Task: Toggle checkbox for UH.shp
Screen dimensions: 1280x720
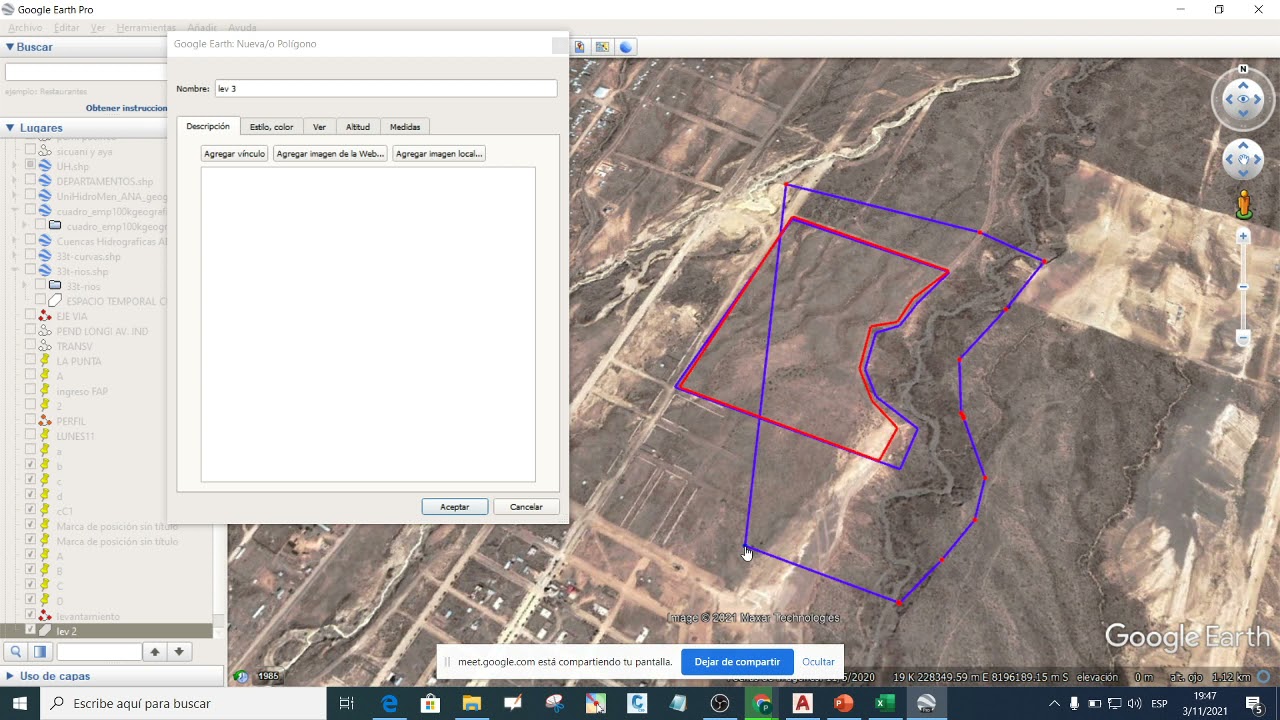Action: [30, 166]
